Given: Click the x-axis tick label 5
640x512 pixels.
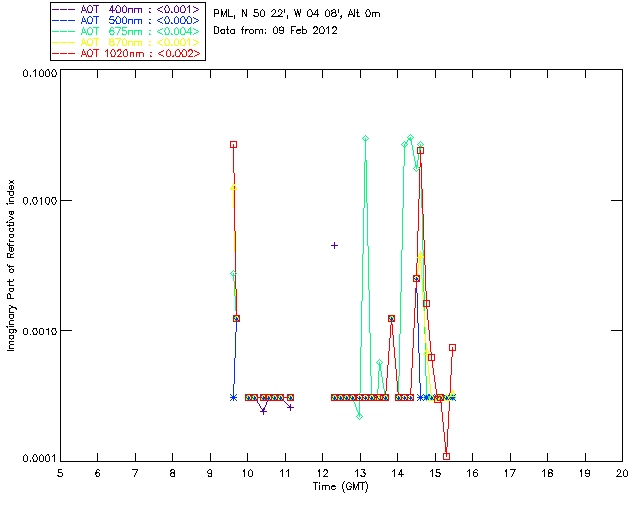Looking at the screenshot, I should 60,473.
